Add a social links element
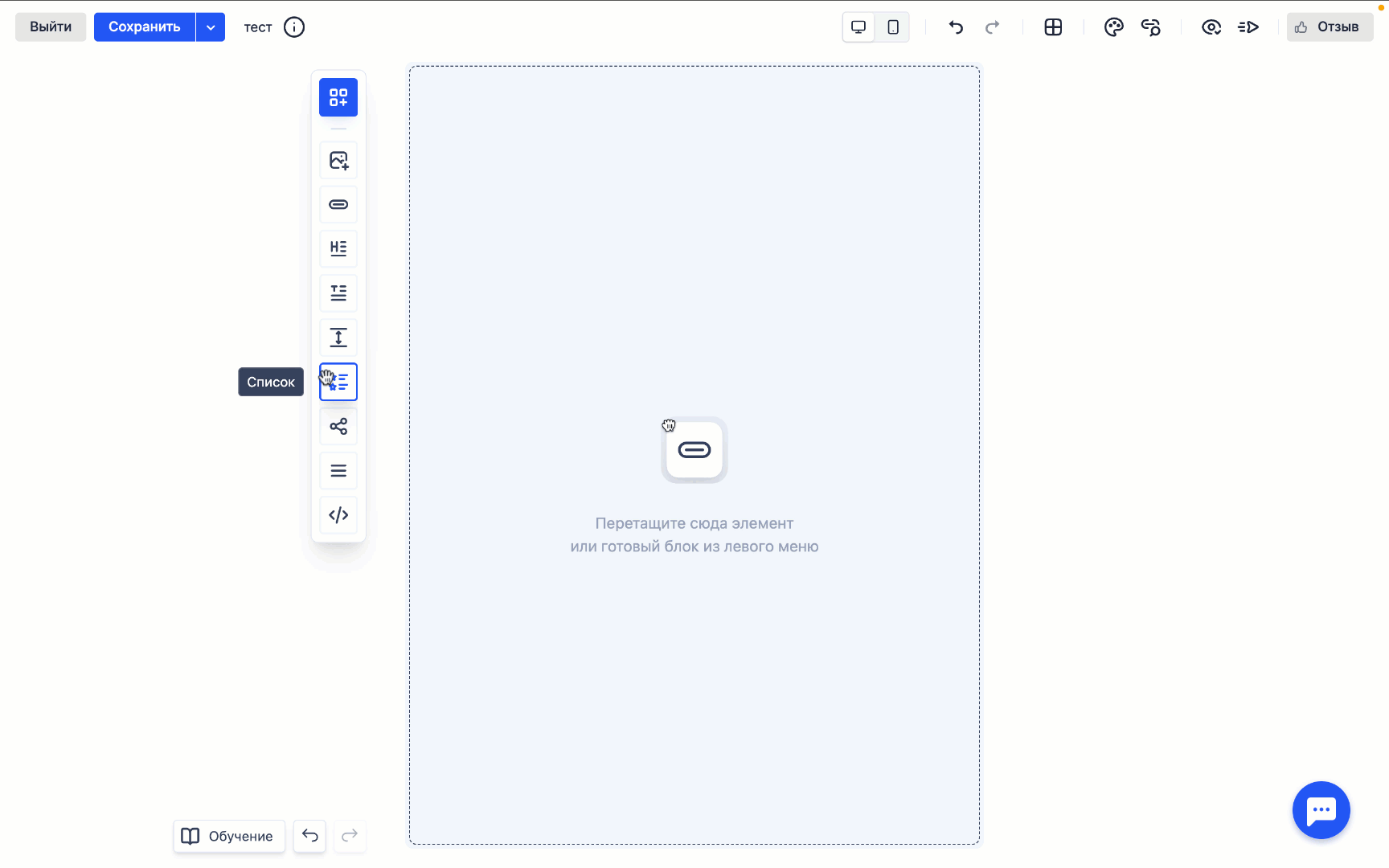Image resolution: width=1389 pixels, height=868 pixels. click(x=338, y=426)
